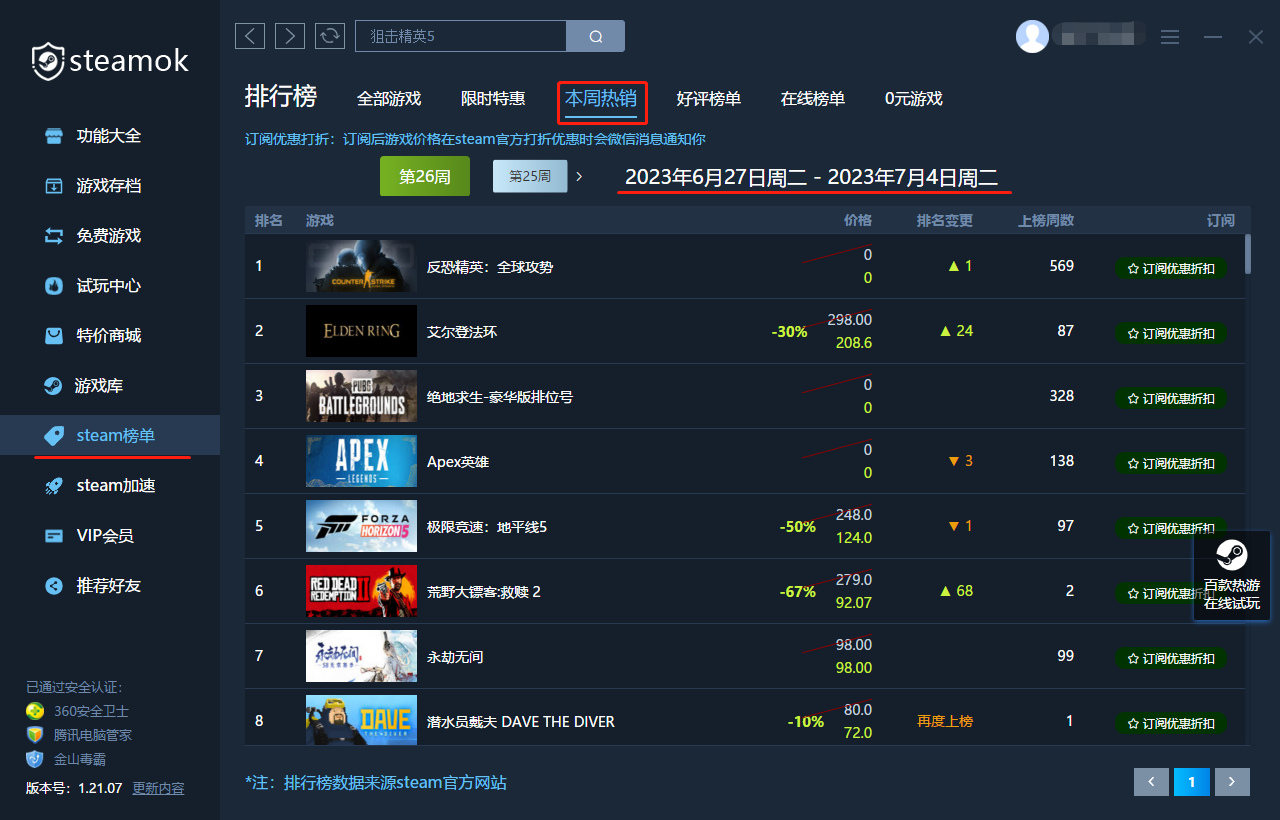
Task: Subscribe to discounts for 永劫无间
Action: click(1172, 658)
